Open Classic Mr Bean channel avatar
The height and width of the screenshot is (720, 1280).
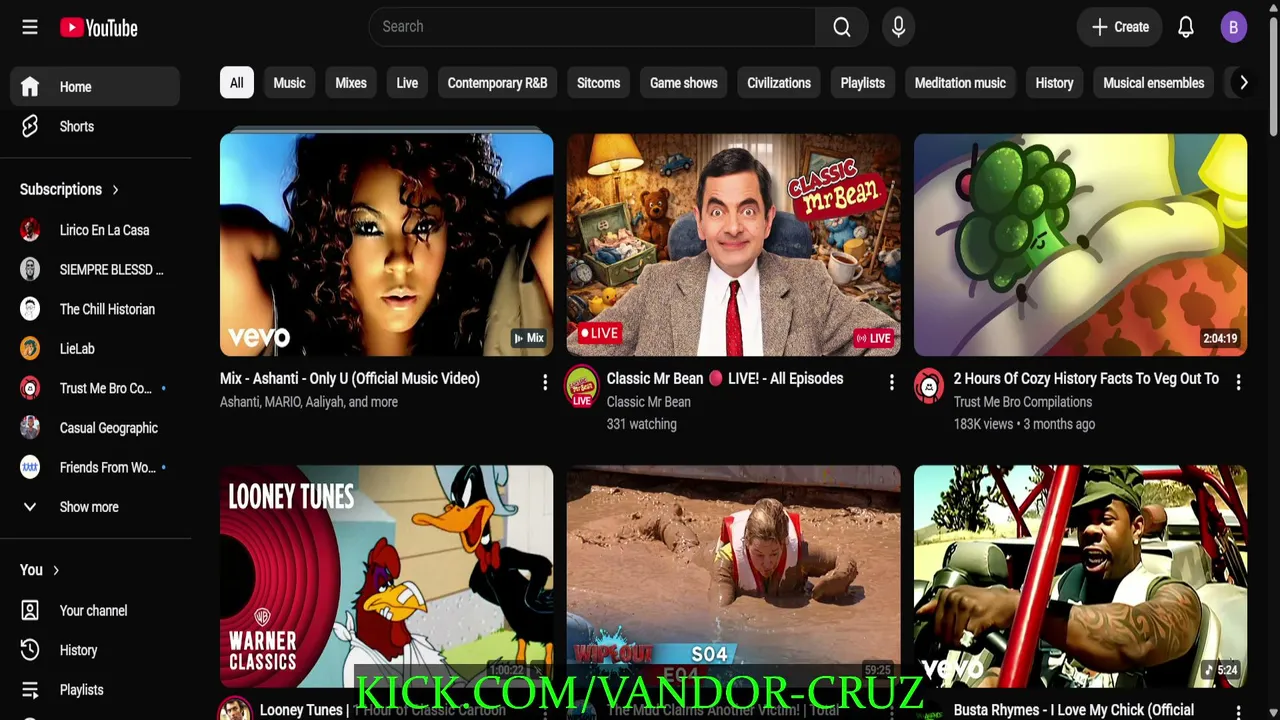pyautogui.click(x=582, y=387)
